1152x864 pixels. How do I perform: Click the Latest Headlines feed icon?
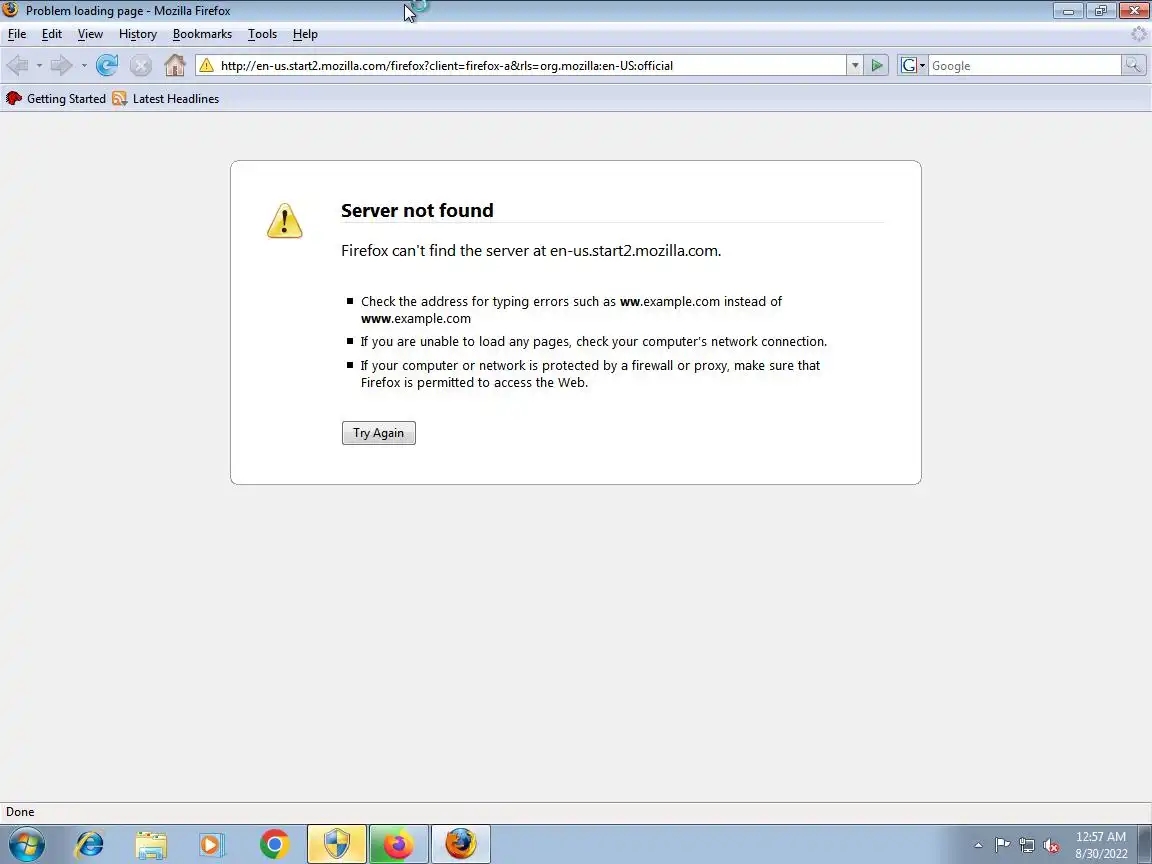(x=120, y=98)
